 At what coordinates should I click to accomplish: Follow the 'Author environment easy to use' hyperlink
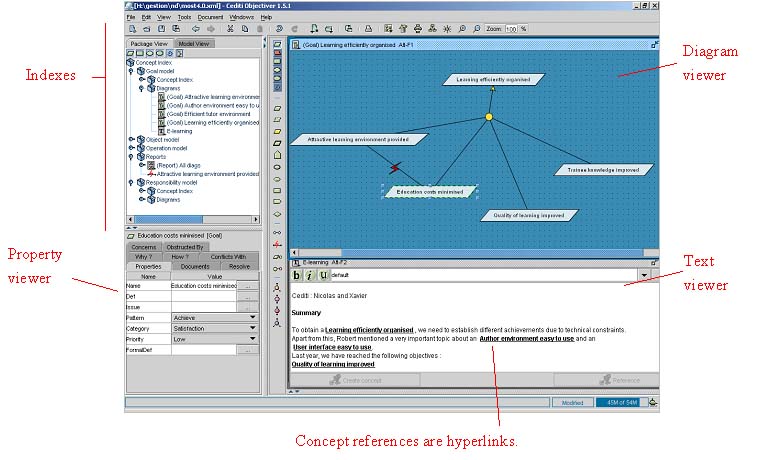tap(526, 338)
